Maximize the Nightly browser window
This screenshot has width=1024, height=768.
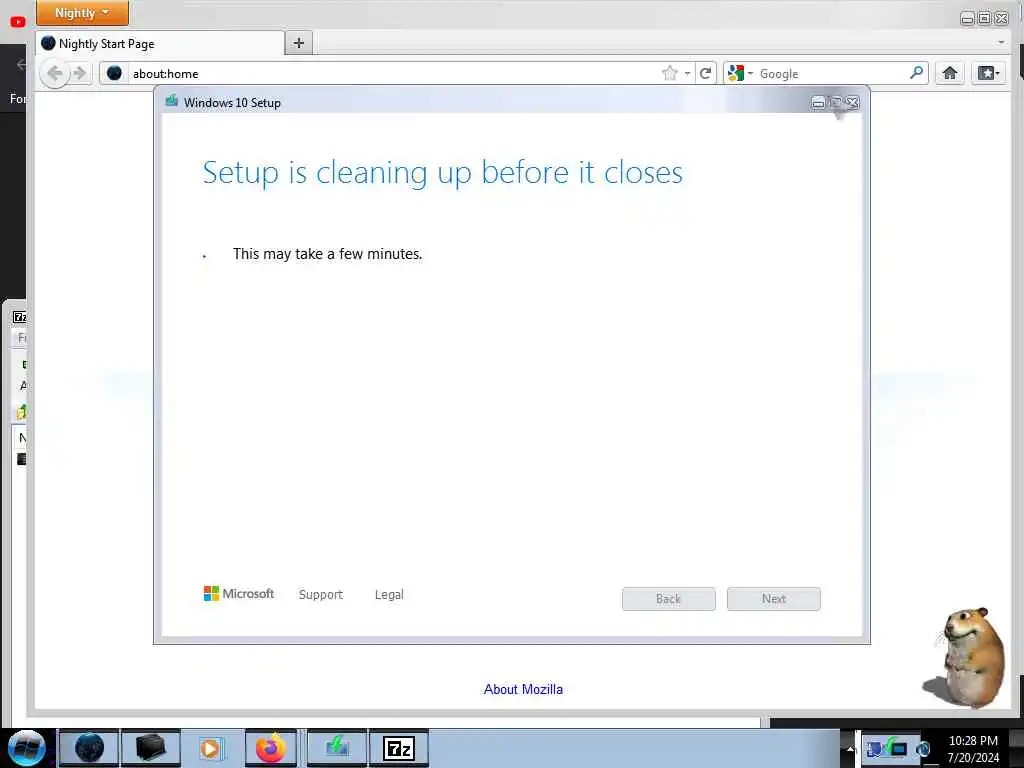[x=984, y=18]
